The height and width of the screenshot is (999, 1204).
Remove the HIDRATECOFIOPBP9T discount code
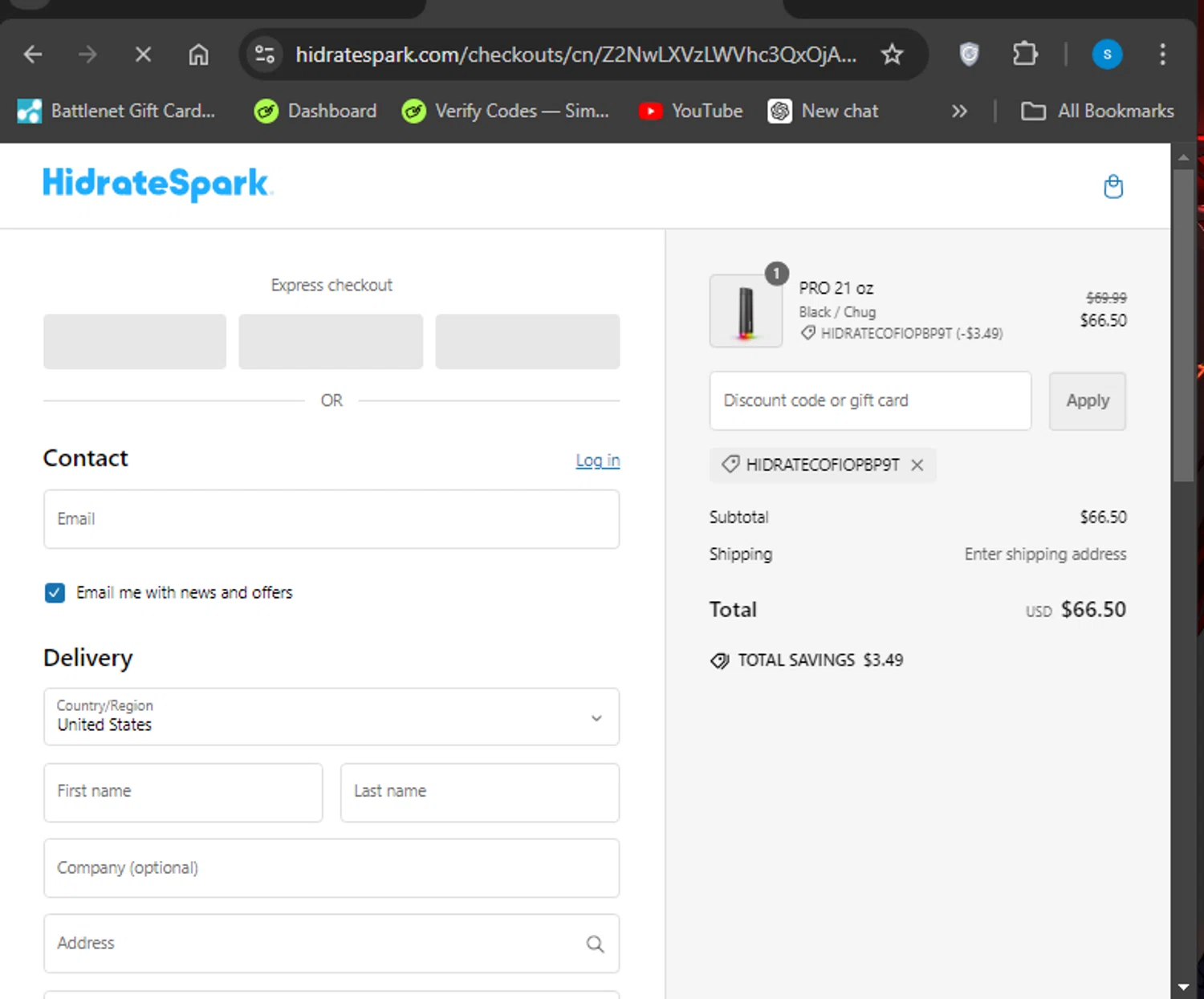(x=917, y=465)
